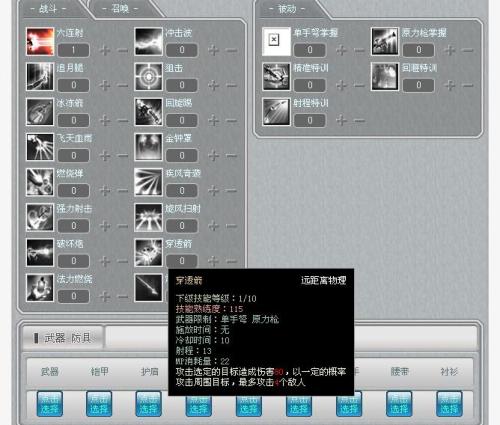Click 点击选择 button under 武器
500x425 pixels.
pos(50,404)
